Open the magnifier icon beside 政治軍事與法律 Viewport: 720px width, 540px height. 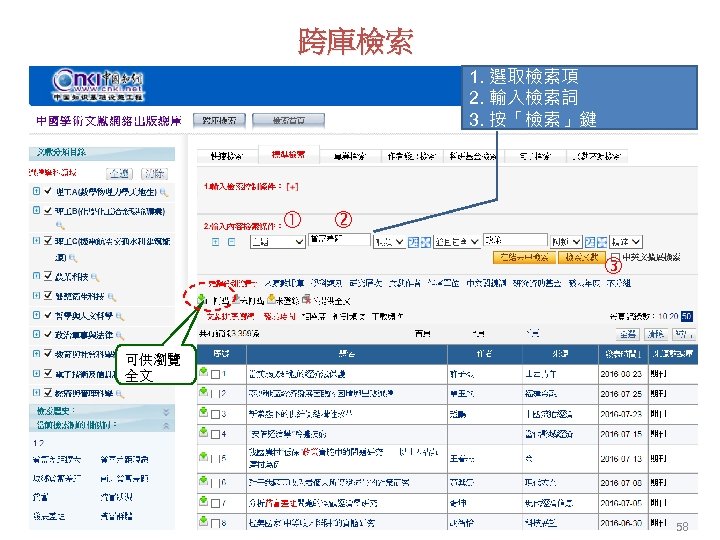point(120,335)
